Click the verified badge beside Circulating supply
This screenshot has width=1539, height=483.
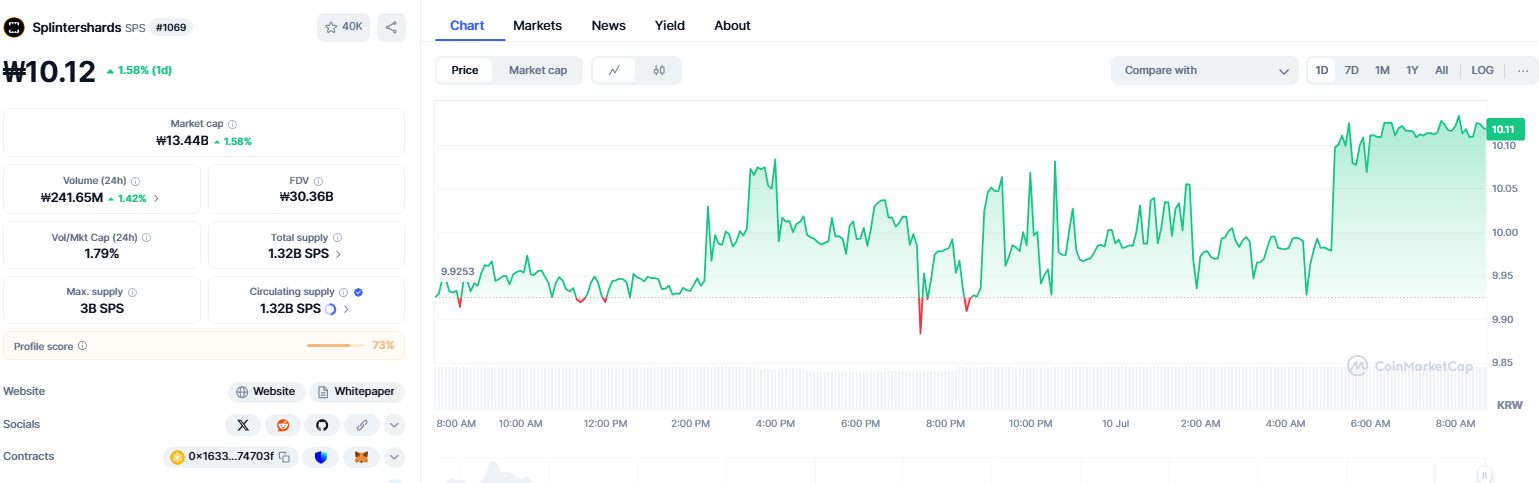pos(358,292)
